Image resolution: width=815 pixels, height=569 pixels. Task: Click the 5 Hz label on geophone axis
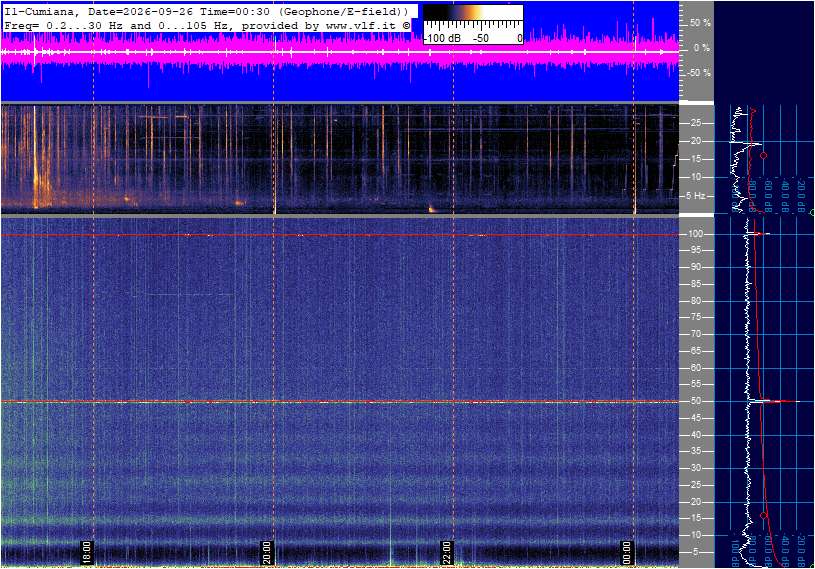coord(695,196)
